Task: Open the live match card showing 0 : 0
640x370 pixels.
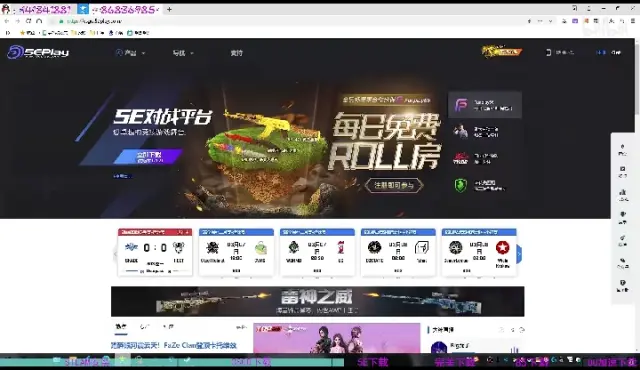Action: point(155,252)
